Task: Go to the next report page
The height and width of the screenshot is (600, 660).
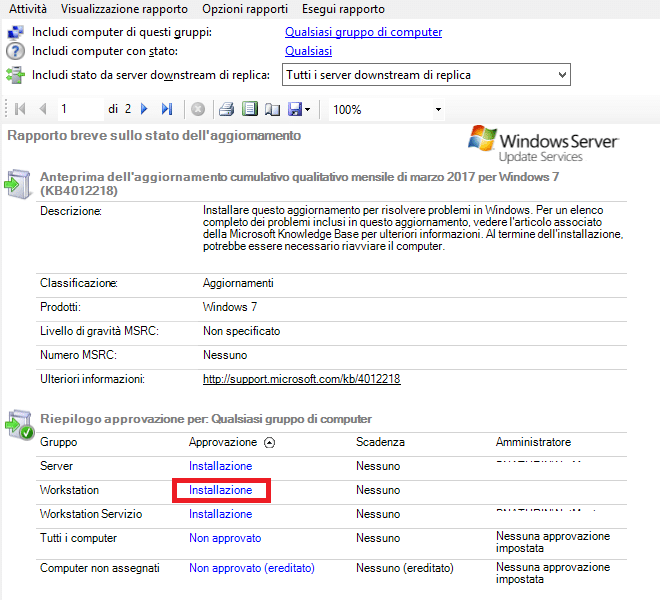Action: 144,109
